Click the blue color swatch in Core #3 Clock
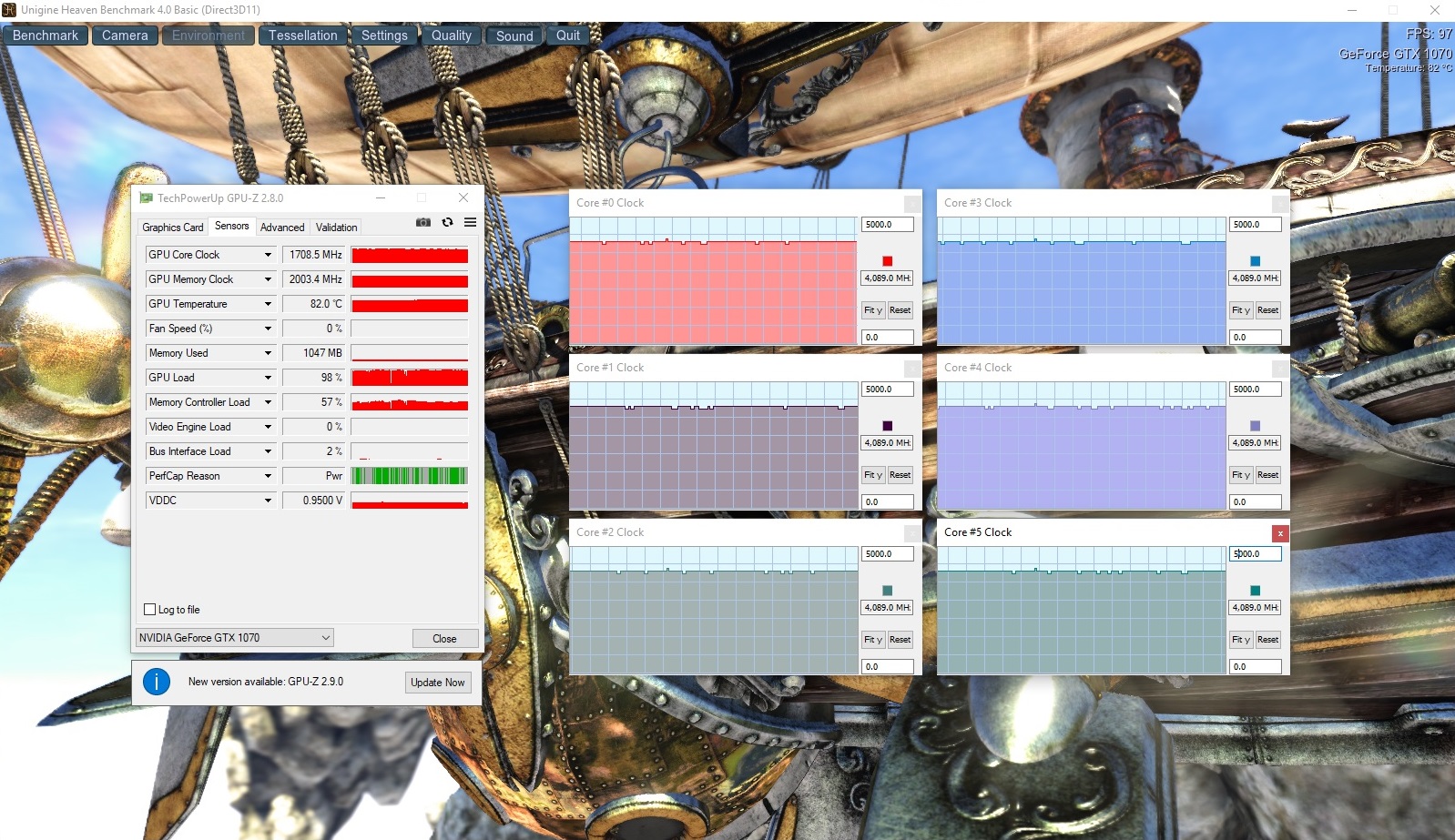1455x840 pixels. 1256,261
